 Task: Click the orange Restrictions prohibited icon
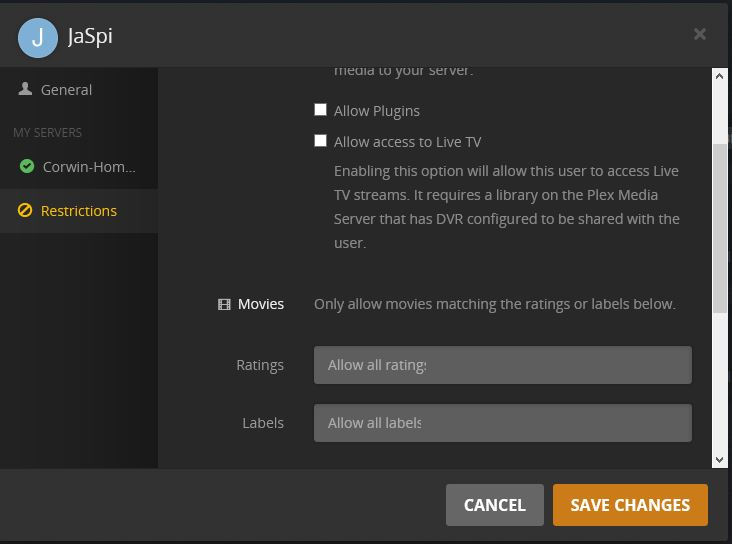click(x=25, y=211)
